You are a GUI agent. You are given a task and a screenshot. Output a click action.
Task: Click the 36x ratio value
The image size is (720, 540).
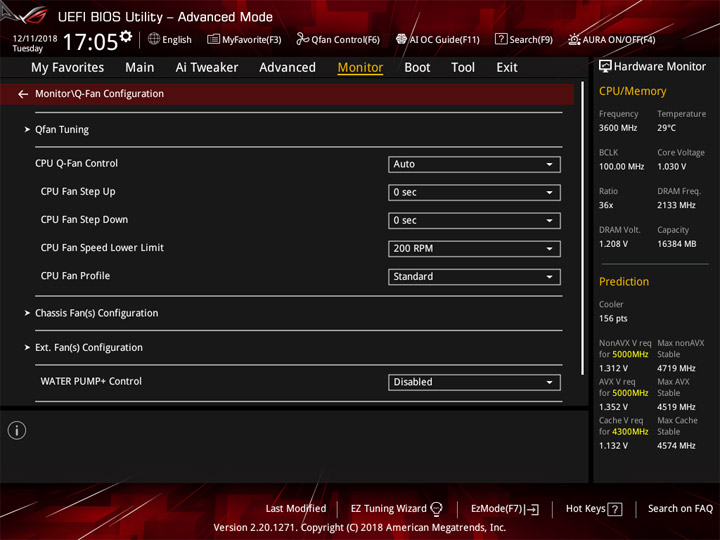tap(606, 205)
